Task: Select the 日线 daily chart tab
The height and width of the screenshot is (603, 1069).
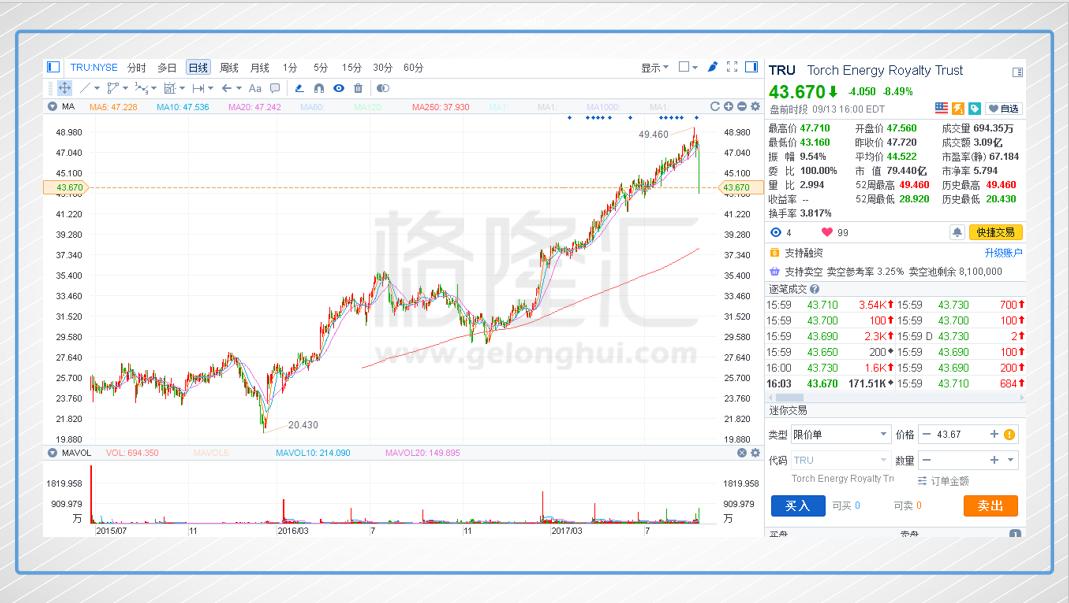Action: coord(198,68)
